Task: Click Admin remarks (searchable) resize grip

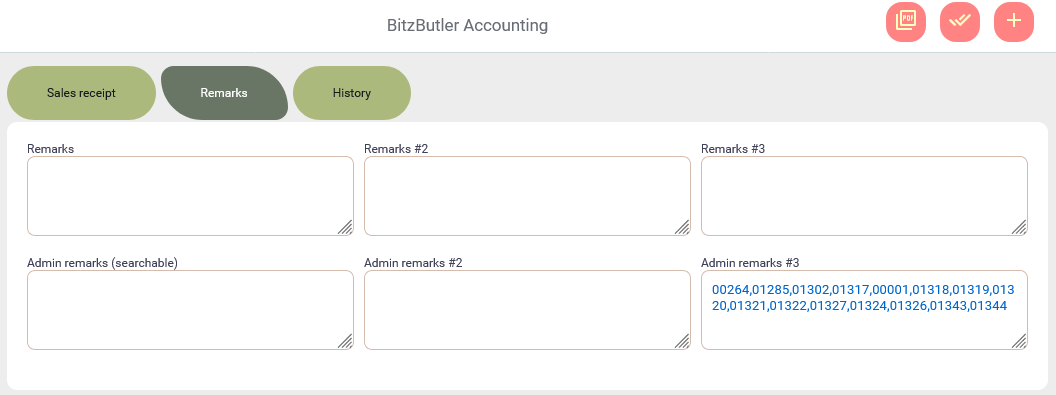Action: pyautogui.click(x=345, y=341)
